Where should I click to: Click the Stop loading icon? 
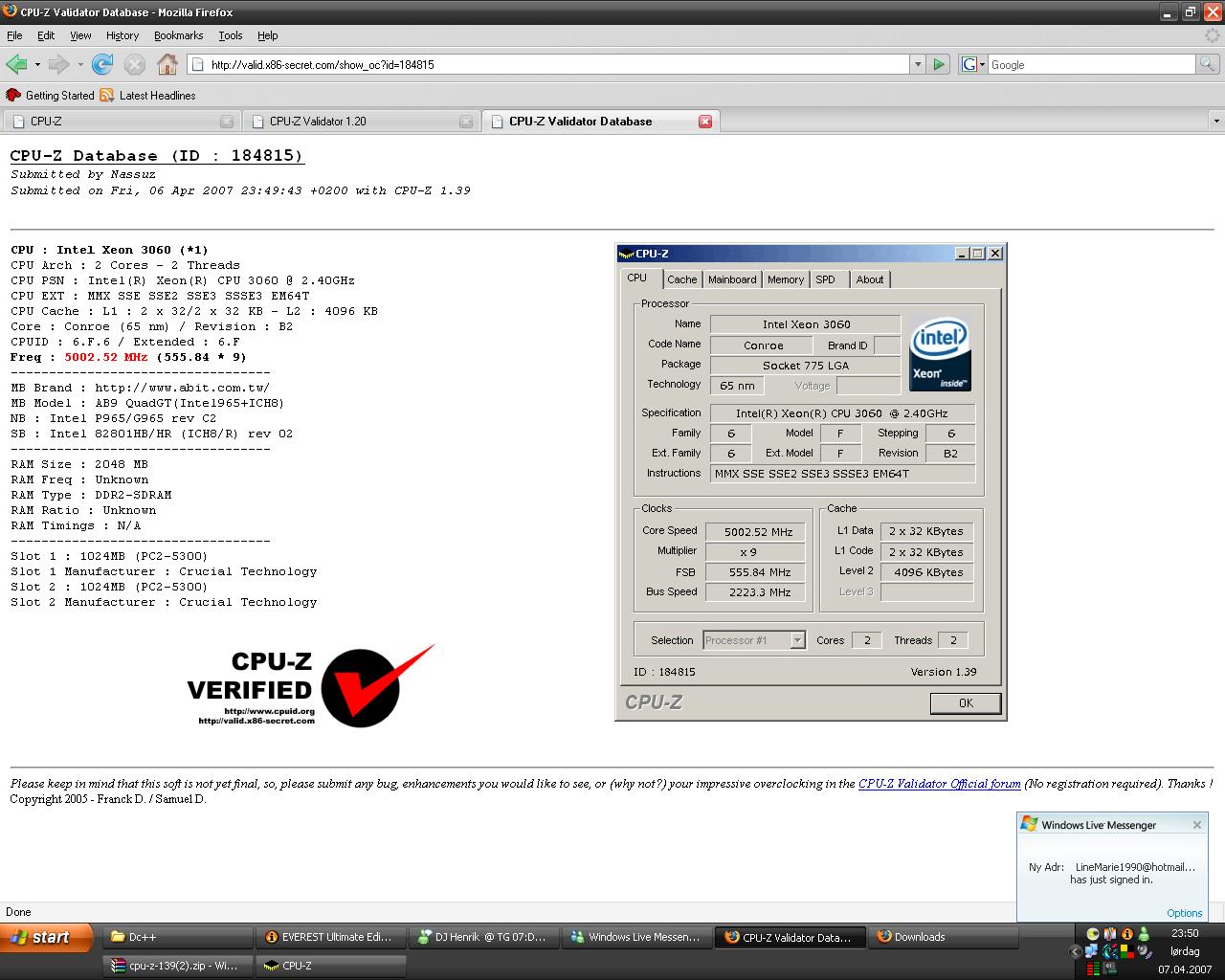pos(135,64)
